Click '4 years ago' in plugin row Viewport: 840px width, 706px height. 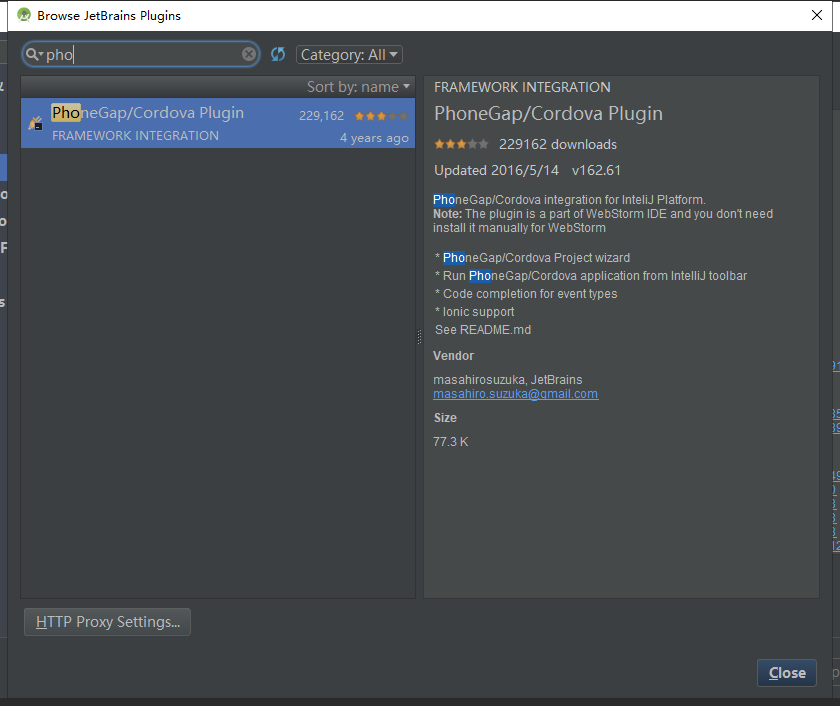pyautogui.click(x=374, y=138)
